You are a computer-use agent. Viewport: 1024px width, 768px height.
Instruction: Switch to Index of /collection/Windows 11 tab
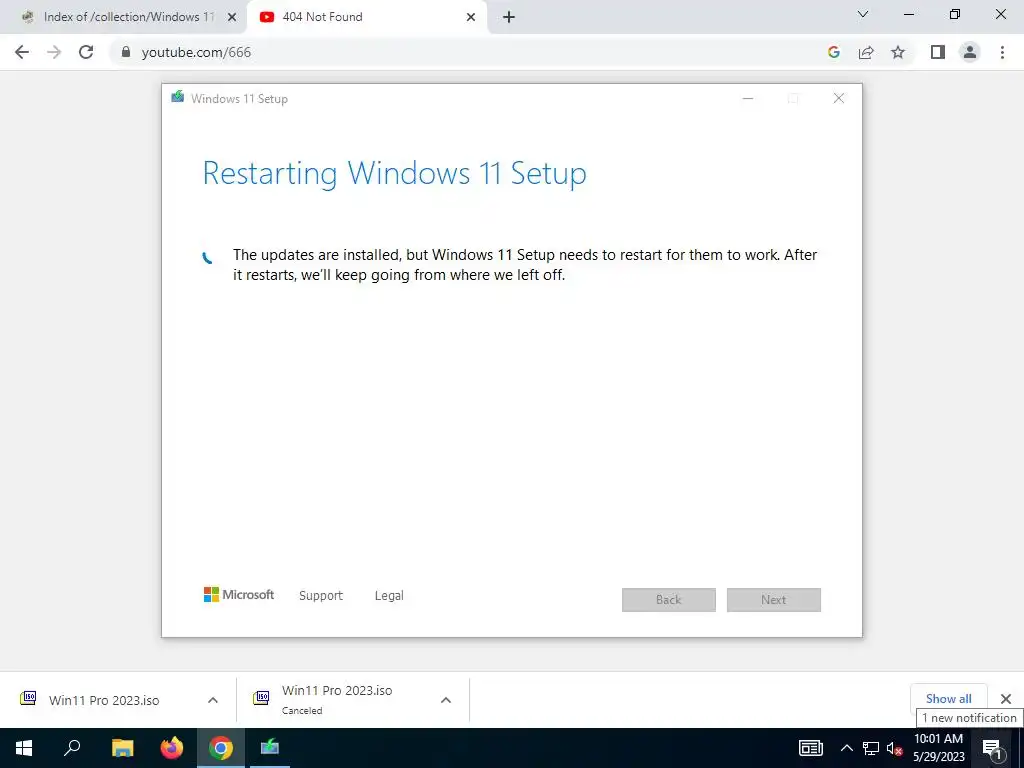[123, 17]
